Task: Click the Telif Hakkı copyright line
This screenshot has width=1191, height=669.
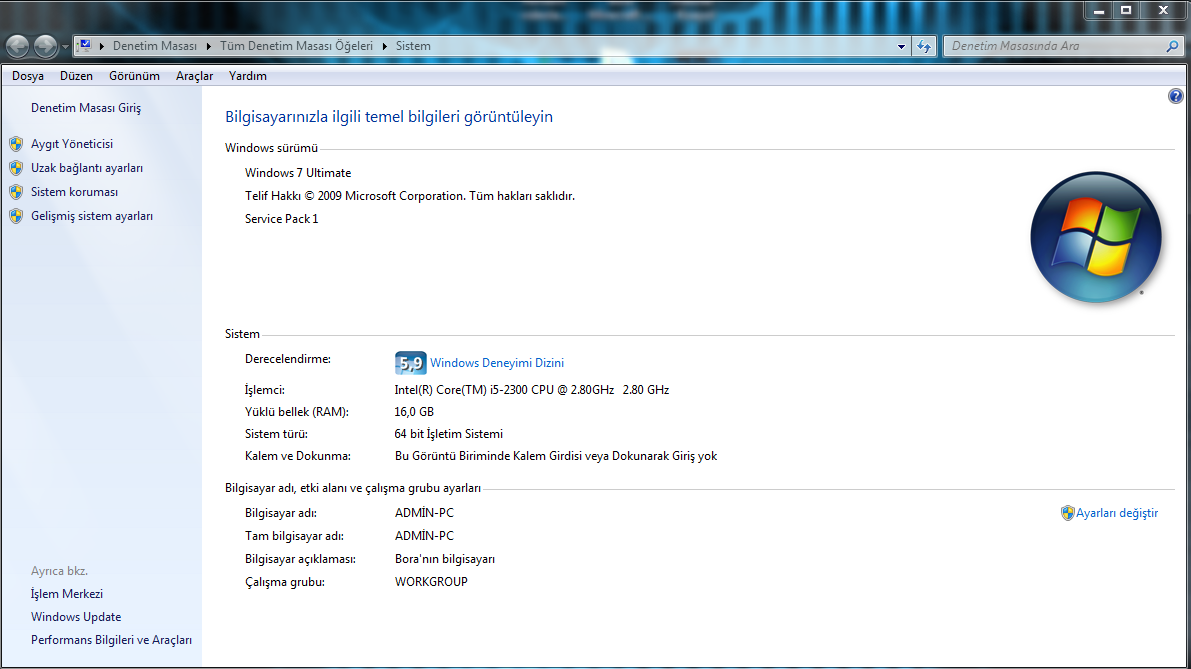Action: point(409,196)
